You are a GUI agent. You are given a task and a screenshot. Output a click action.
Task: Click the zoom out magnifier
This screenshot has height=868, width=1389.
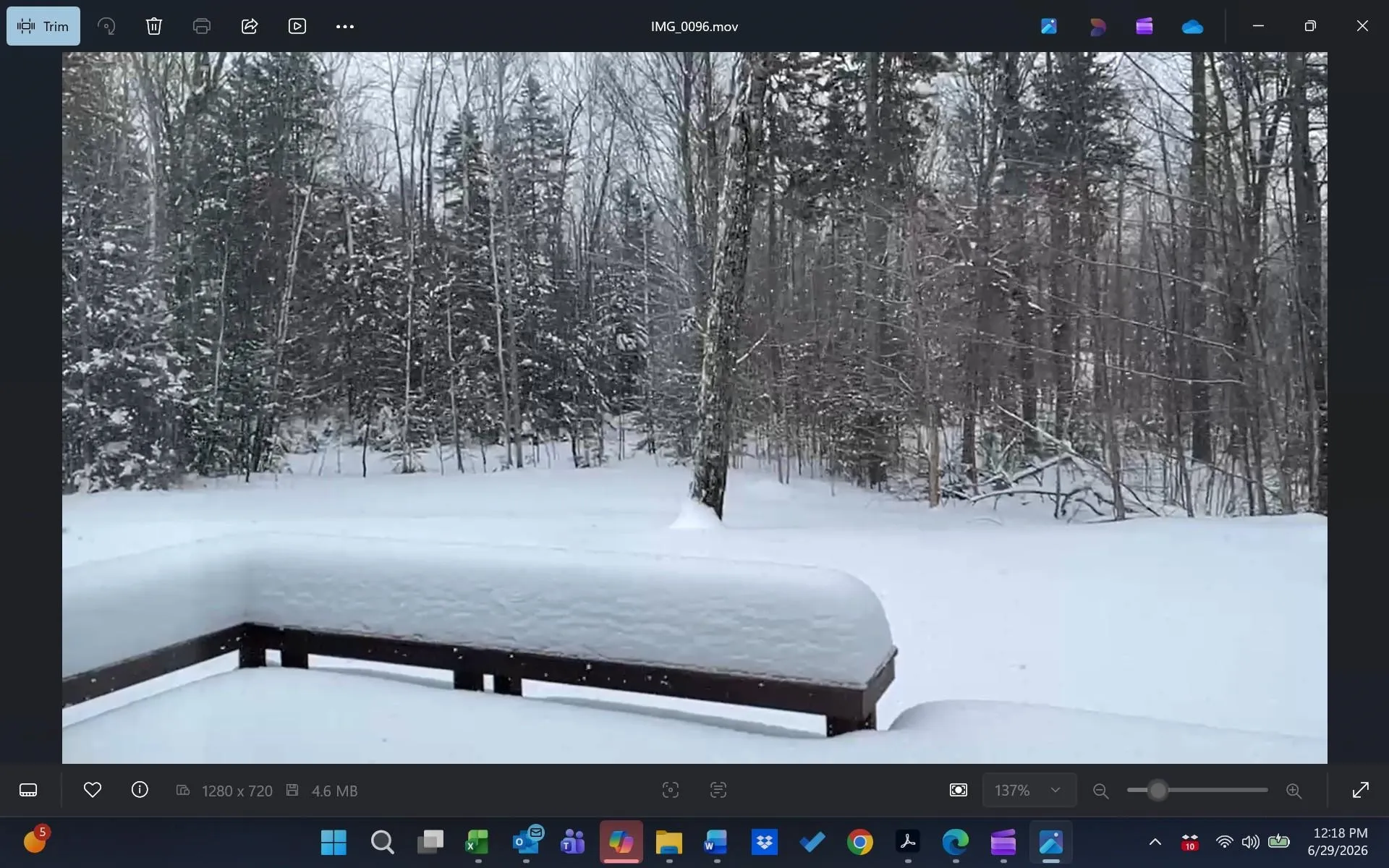(x=1101, y=791)
